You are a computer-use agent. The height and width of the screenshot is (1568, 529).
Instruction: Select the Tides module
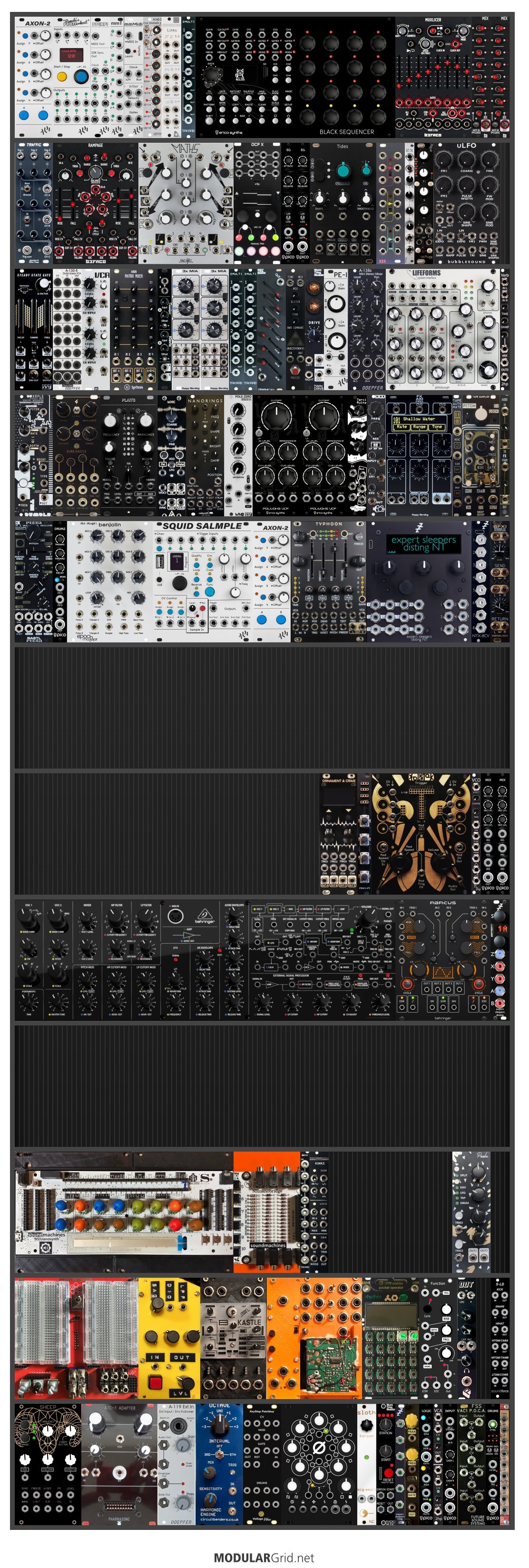pos(342,203)
